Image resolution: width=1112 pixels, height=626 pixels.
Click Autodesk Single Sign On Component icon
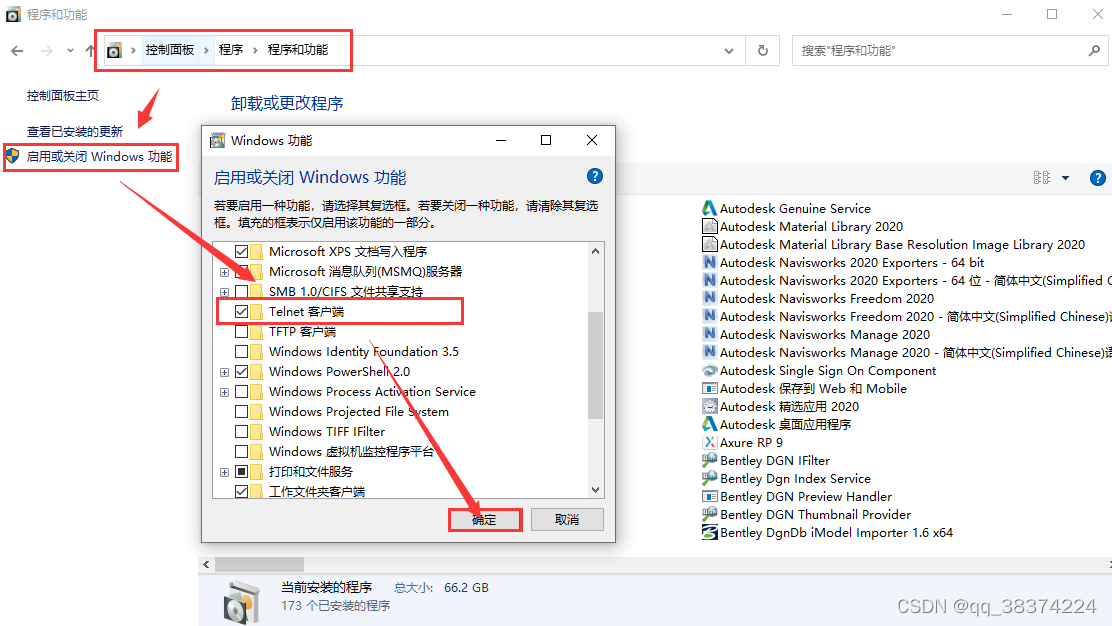tap(709, 370)
